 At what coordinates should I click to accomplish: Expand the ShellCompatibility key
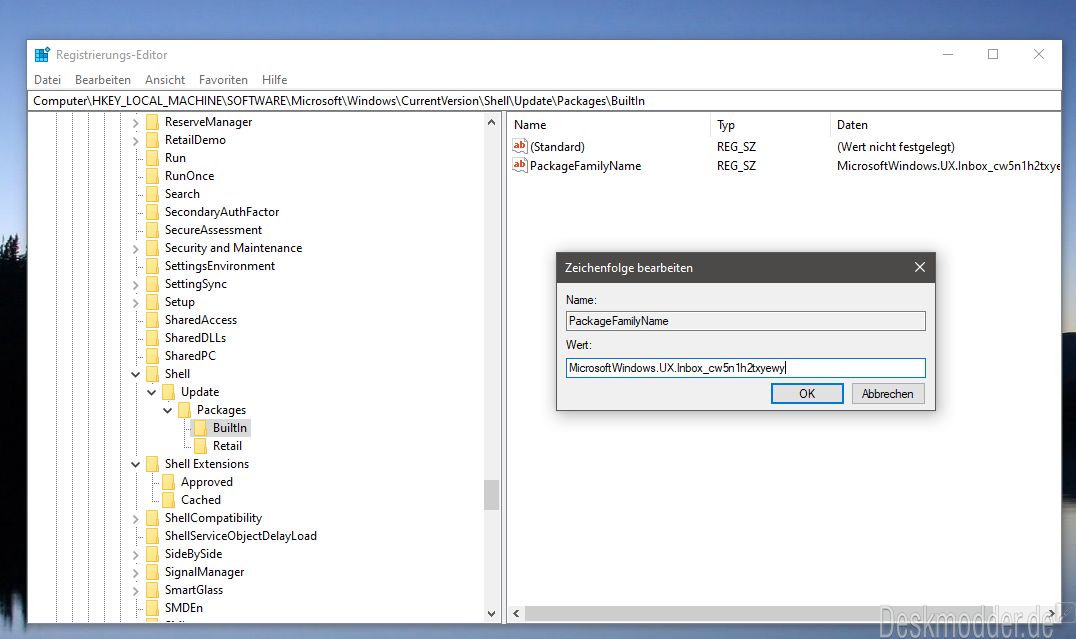pyautogui.click(x=135, y=519)
